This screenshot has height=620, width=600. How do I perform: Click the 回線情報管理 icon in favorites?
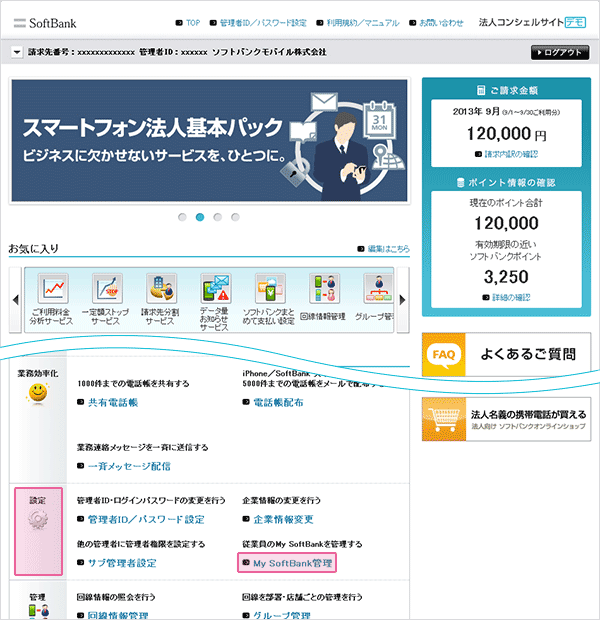[x=323, y=290]
